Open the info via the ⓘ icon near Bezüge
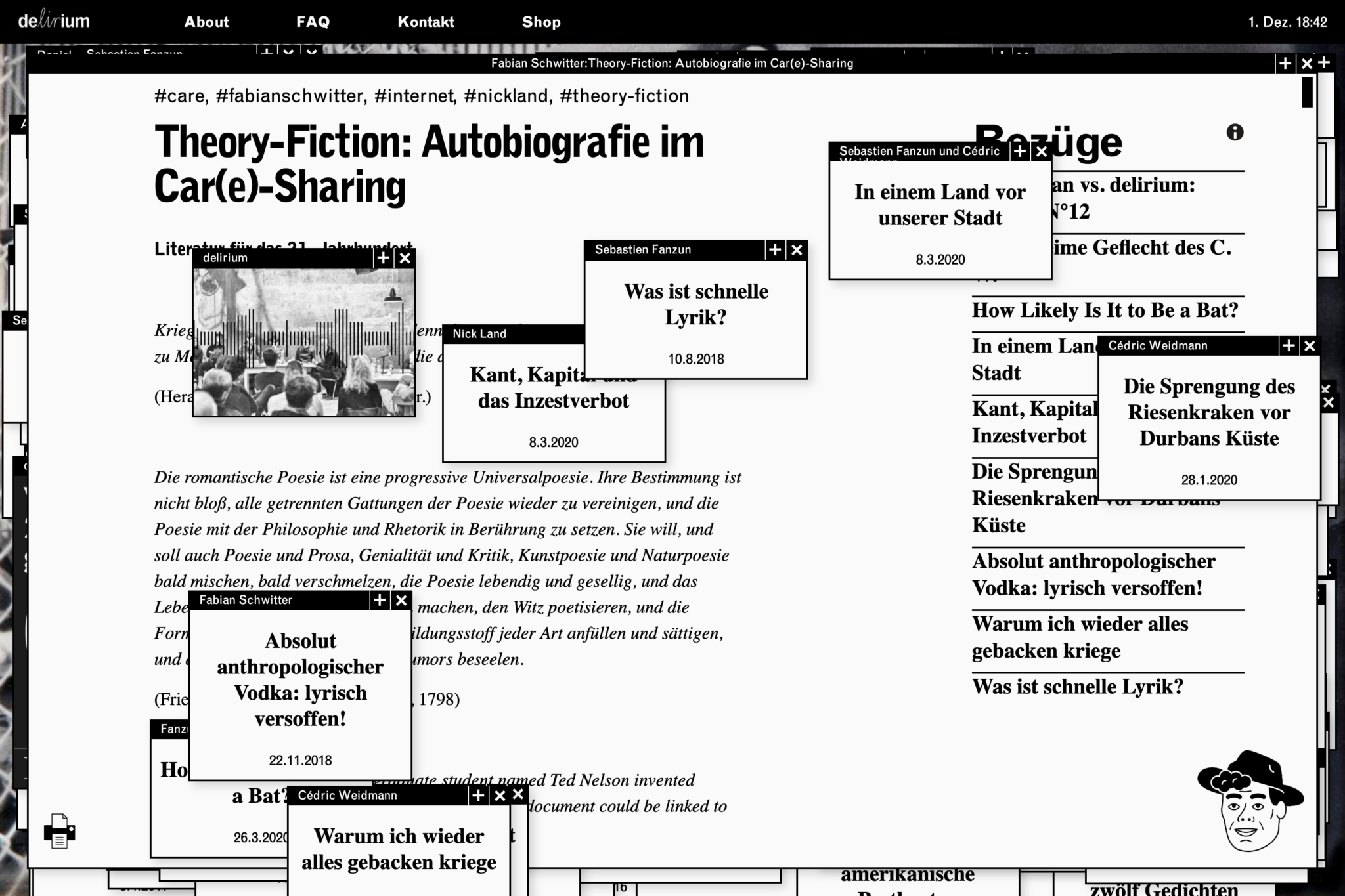 (x=1235, y=133)
